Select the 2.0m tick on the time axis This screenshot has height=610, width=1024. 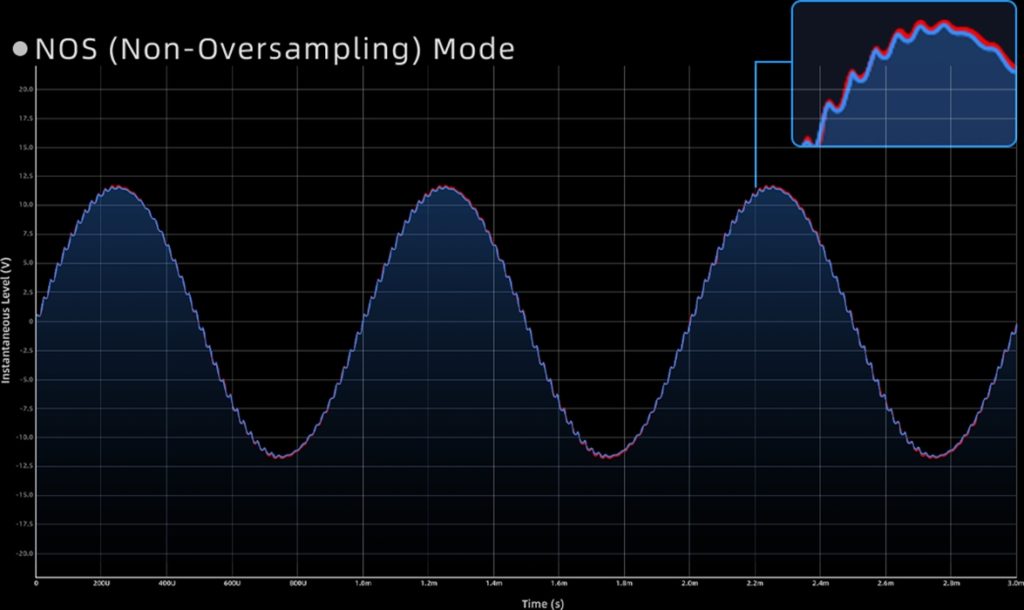tap(689, 582)
